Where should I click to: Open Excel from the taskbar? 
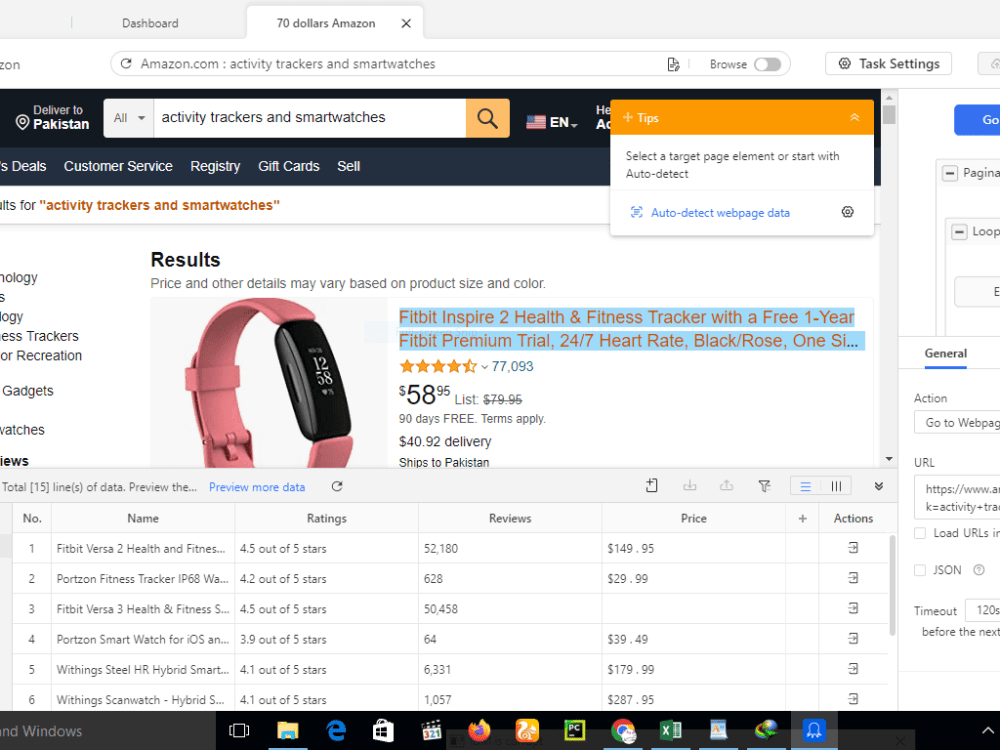pyautogui.click(x=670, y=730)
